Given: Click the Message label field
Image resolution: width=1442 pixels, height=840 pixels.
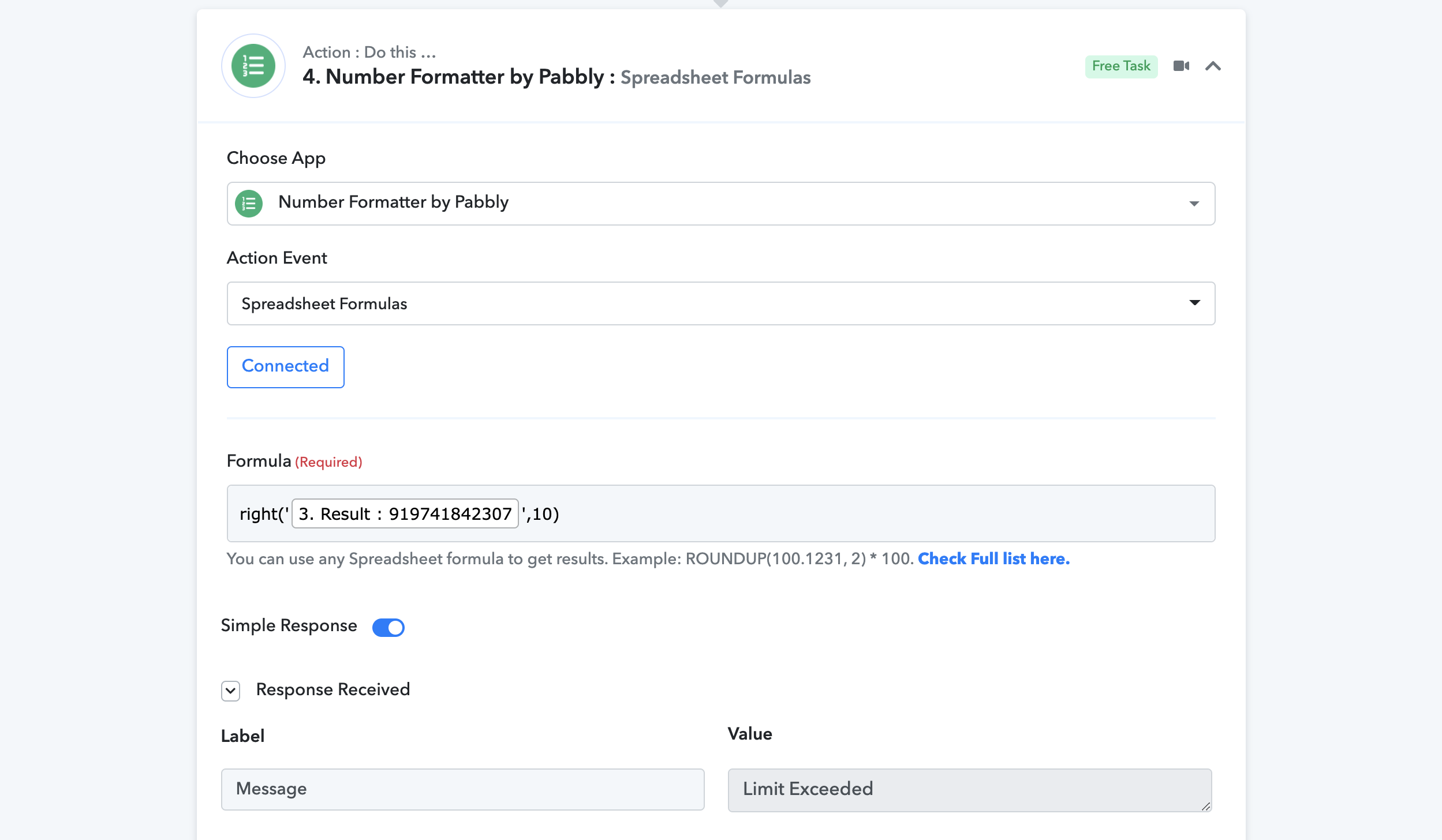Looking at the screenshot, I should point(463,789).
